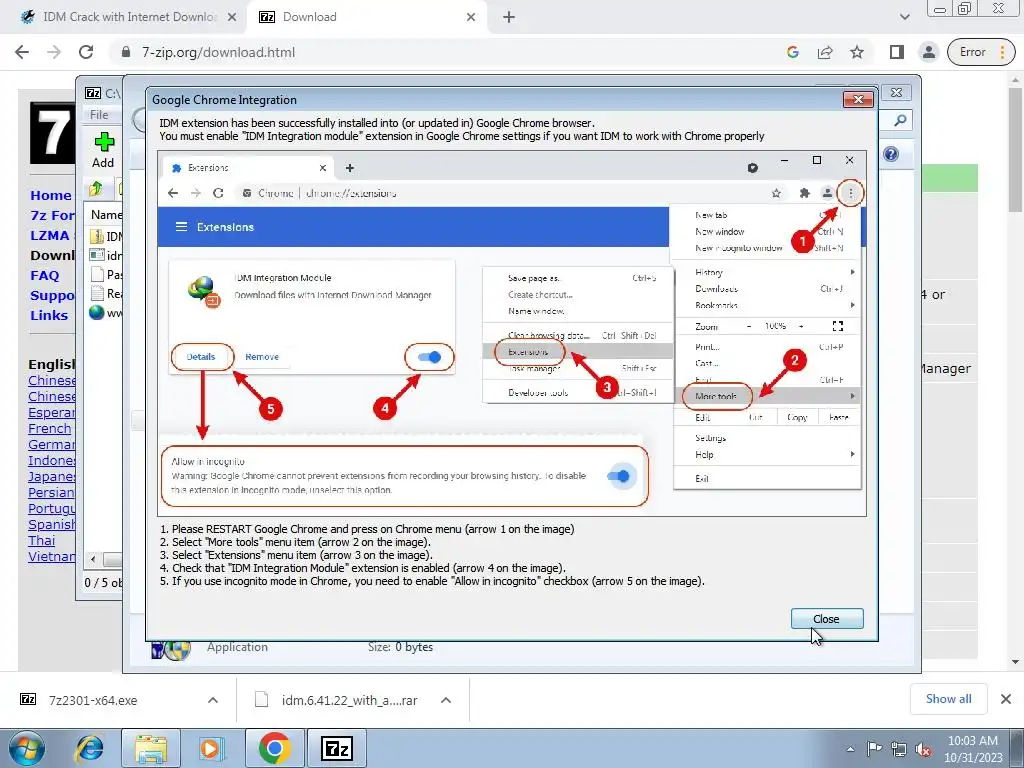Open the Home link on 7-zip site
This screenshot has height=768, width=1024.
pyautogui.click(x=51, y=195)
